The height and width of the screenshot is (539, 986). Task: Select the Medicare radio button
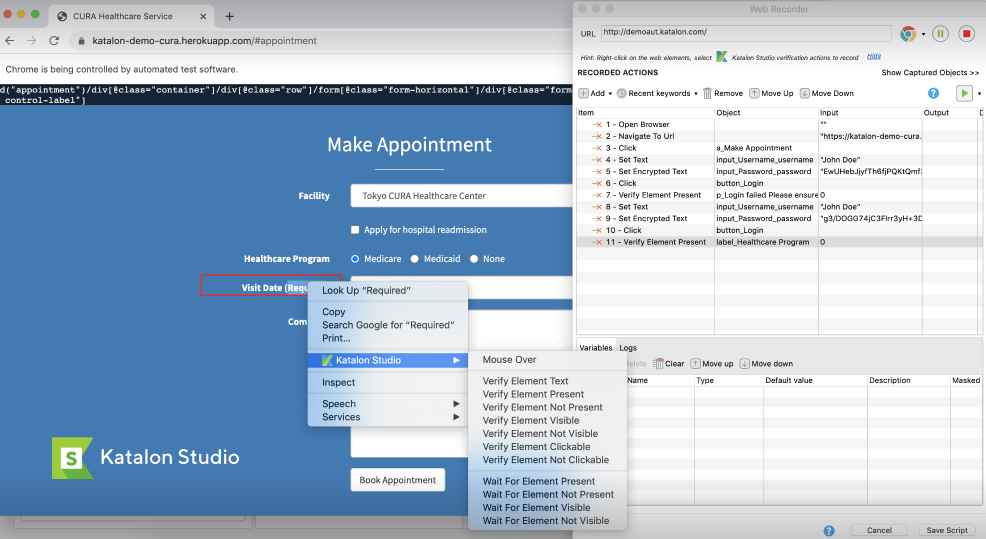tap(355, 258)
